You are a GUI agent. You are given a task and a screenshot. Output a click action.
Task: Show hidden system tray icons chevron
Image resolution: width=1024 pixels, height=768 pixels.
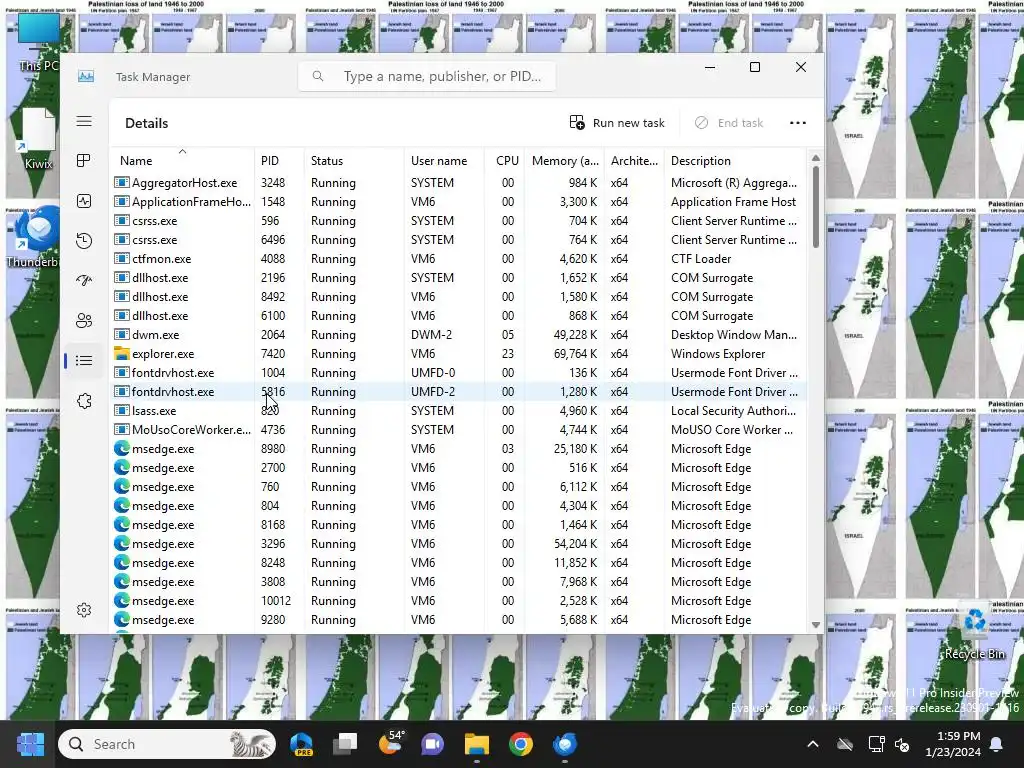pyautogui.click(x=812, y=744)
